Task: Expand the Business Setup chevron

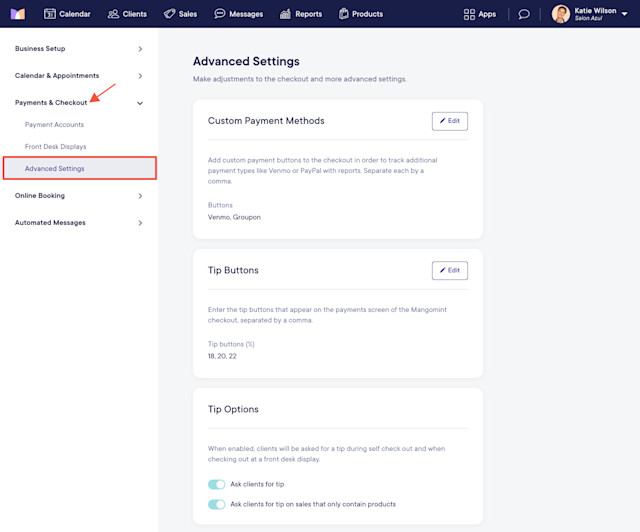Action: 140,49
